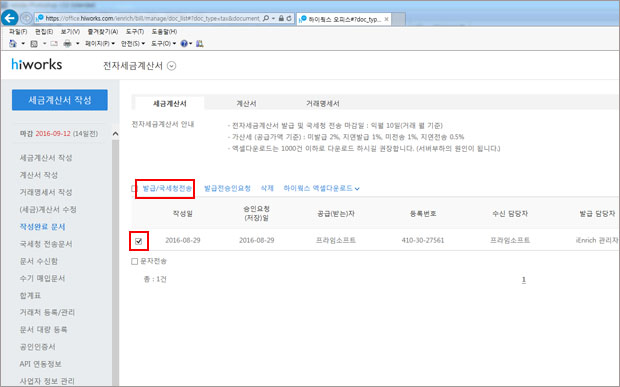Open 공인인증서 in the sidebar
620x387 pixels.
pyautogui.click(x=38, y=347)
